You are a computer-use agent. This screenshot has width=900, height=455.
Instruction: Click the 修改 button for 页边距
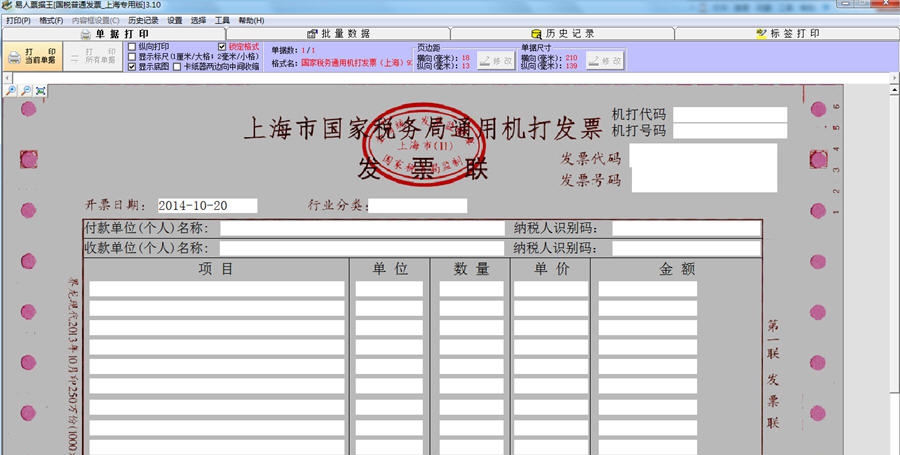pyautogui.click(x=496, y=61)
